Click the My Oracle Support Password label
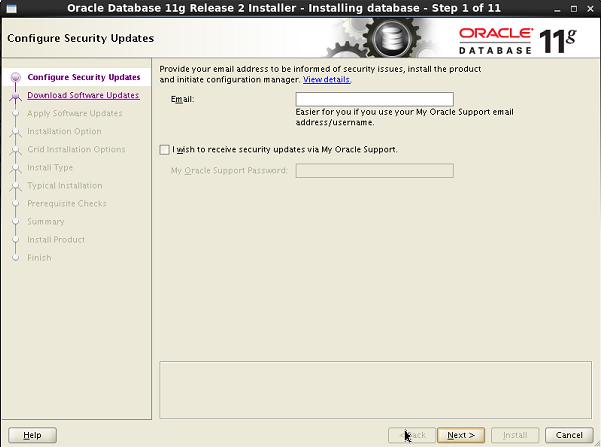 point(229,171)
